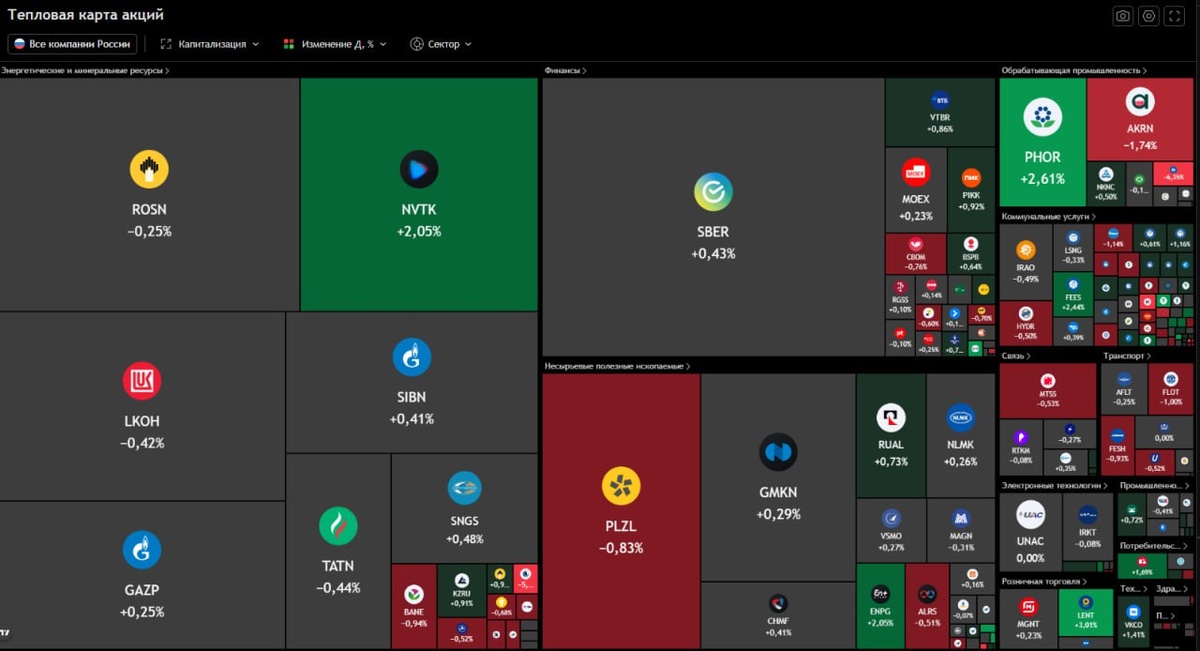Click the camera snapshot icon
The width and height of the screenshot is (1200, 651).
coord(1123,16)
